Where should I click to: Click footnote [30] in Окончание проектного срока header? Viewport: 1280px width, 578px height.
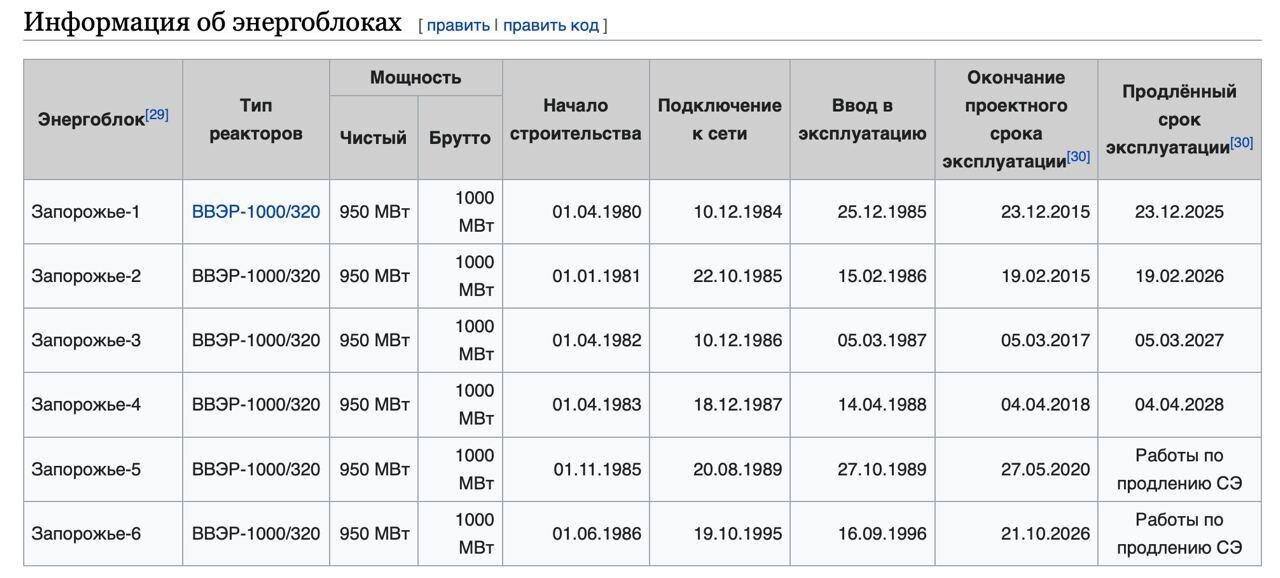pyautogui.click(x=1078, y=157)
